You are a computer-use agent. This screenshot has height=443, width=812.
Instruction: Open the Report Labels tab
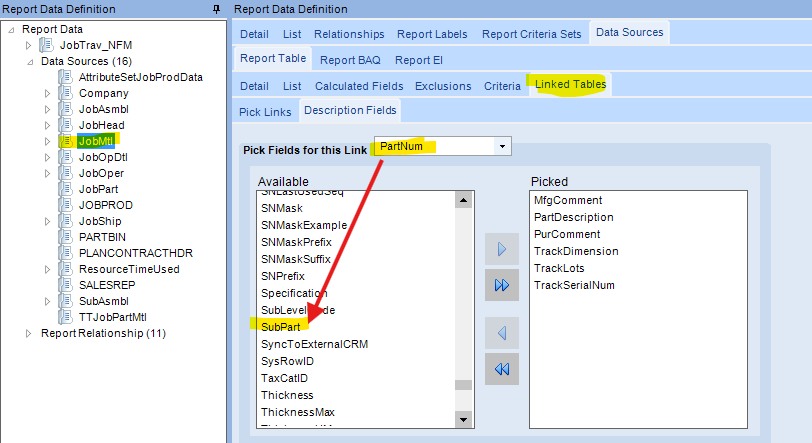432,34
